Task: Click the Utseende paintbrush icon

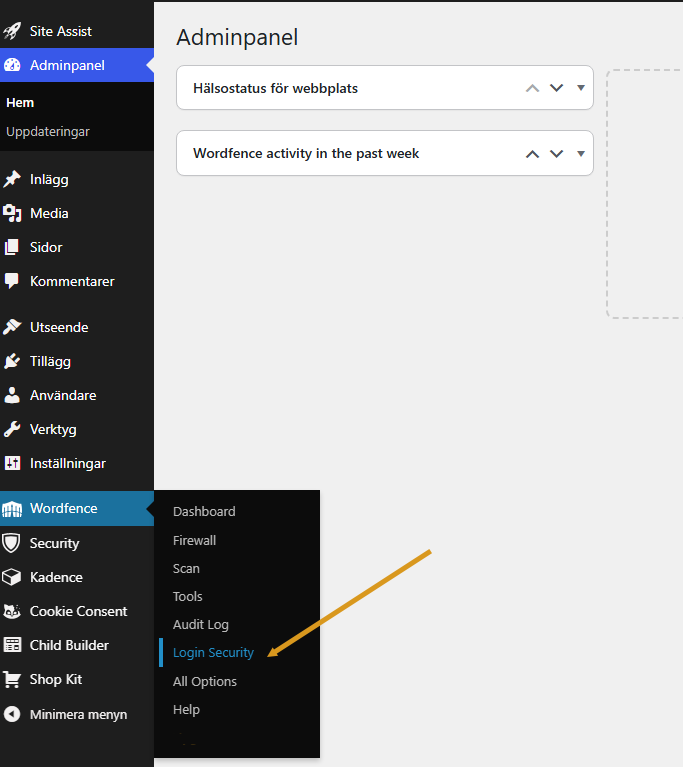Action: 12,327
